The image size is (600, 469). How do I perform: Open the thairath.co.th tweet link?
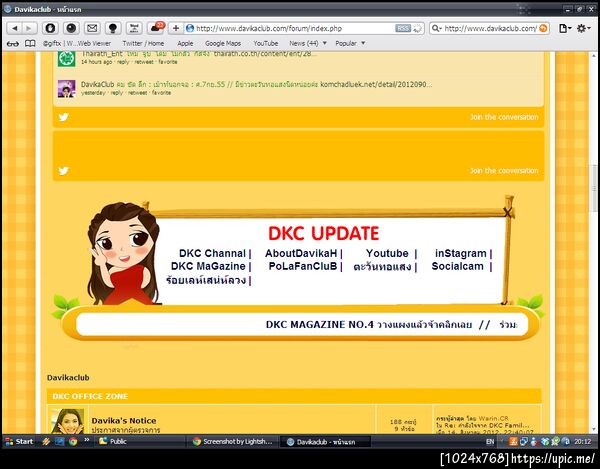click(265, 54)
